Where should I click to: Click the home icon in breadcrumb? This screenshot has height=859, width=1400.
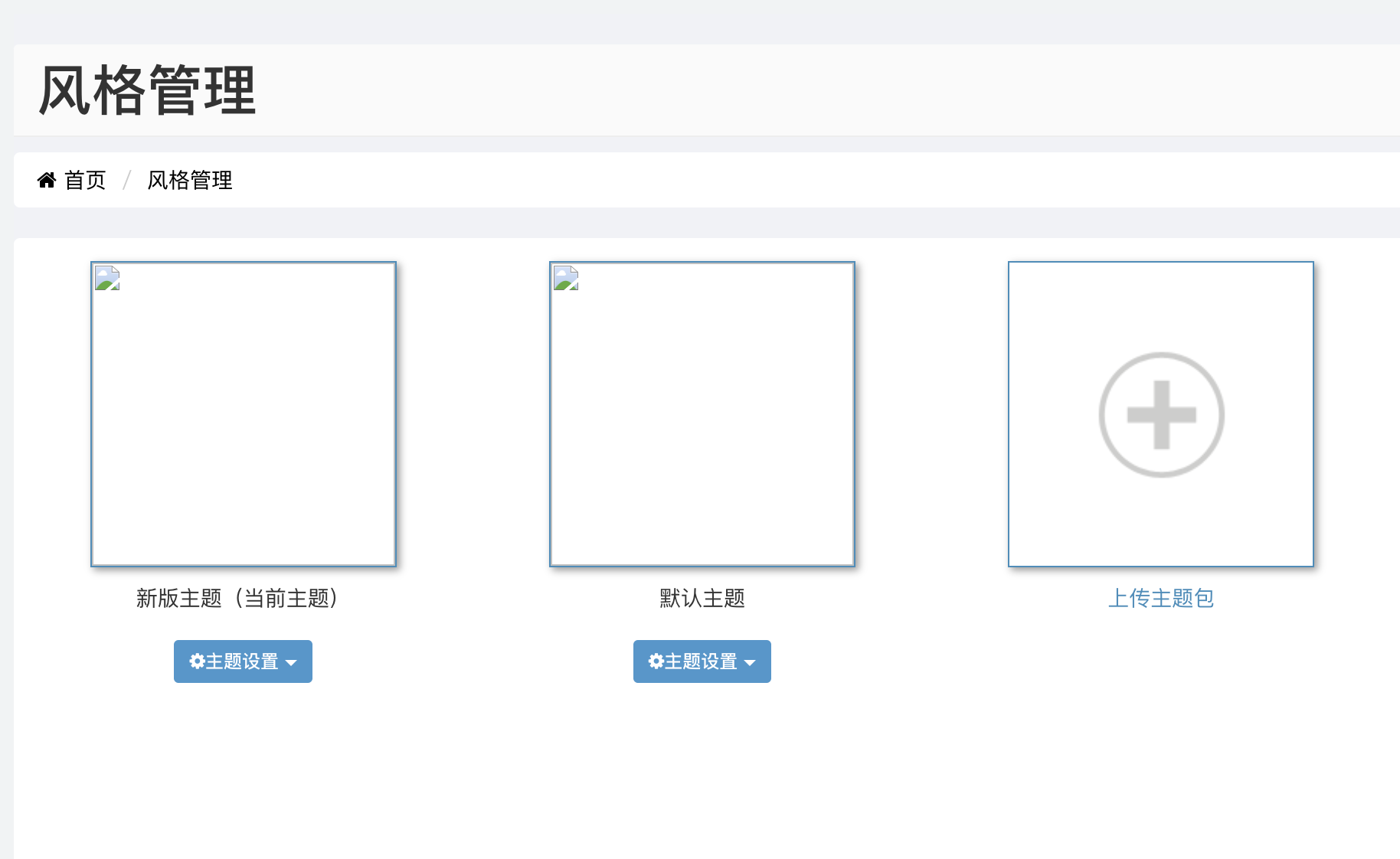(47, 180)
